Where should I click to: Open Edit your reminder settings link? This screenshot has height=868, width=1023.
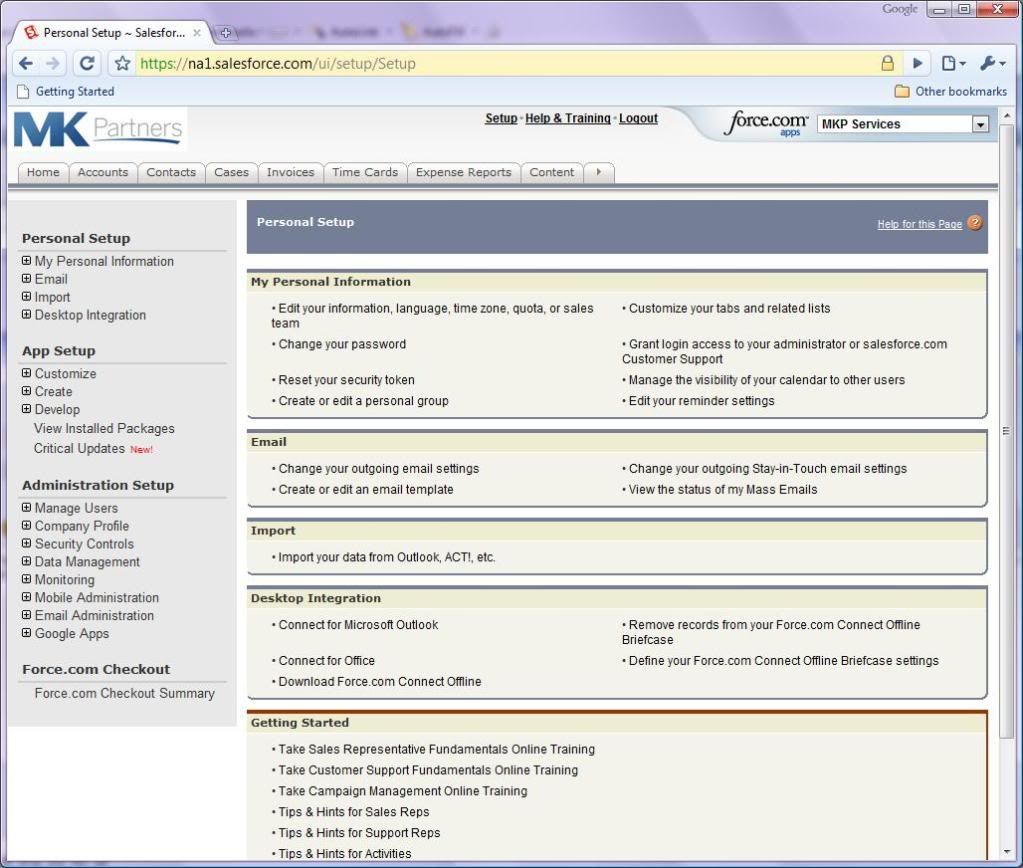point(701,401)
